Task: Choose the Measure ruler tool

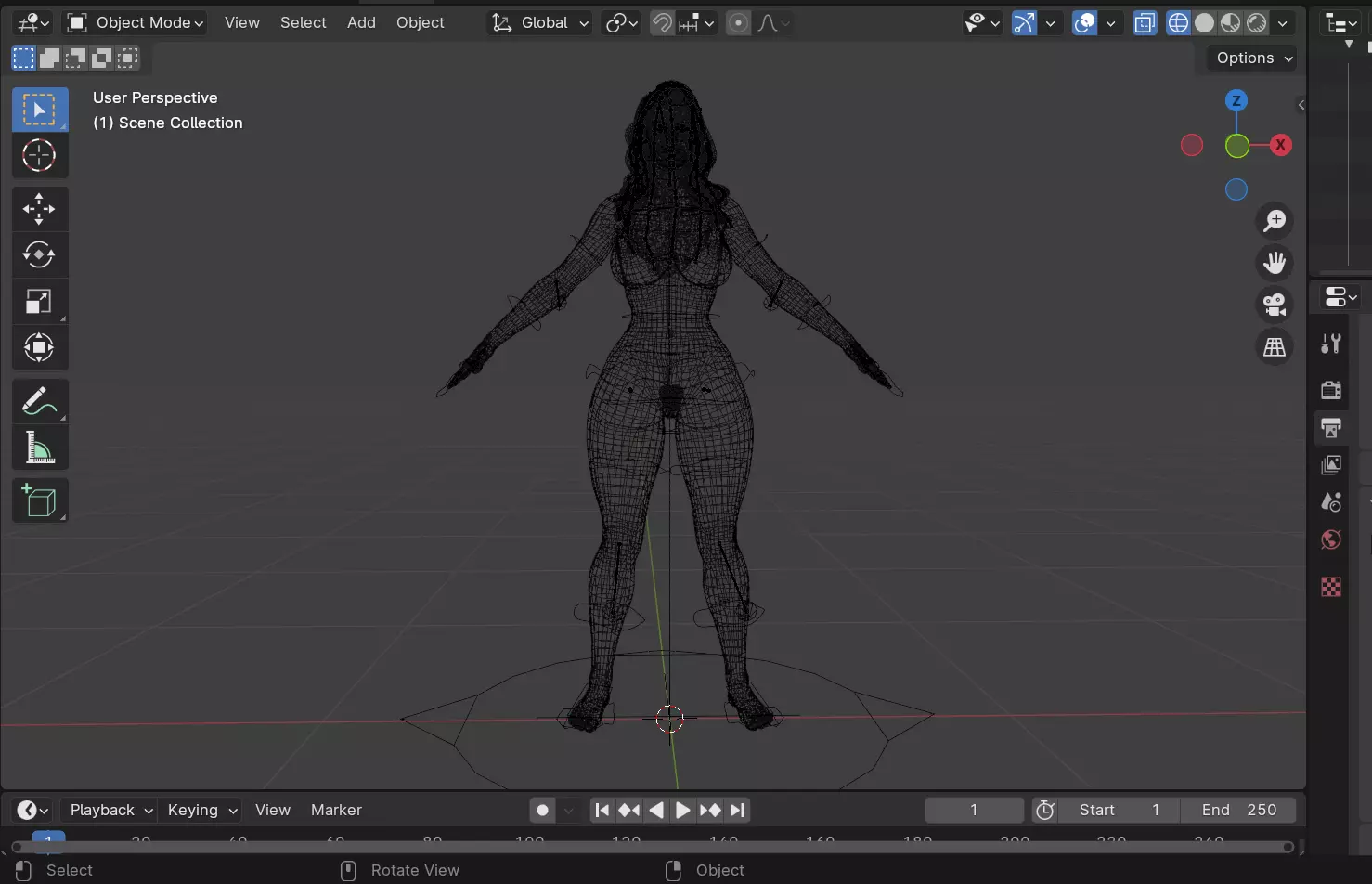Action: pos(40,448)
